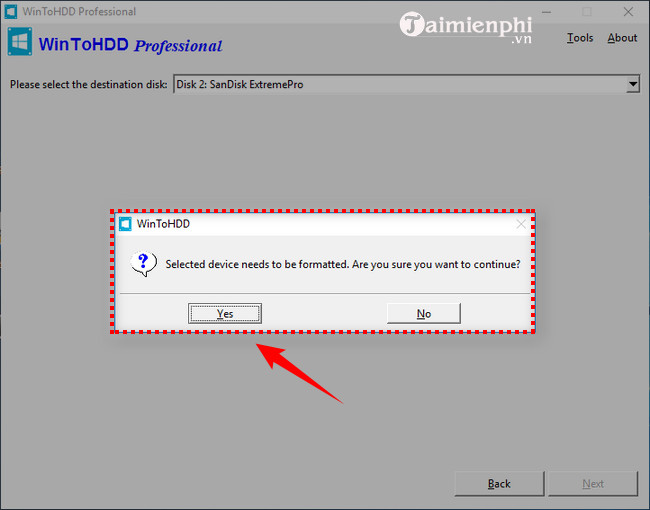Click the WinToHDD Professional logo text
This screenshot has width=650, height=510.
tap(131, 45)
